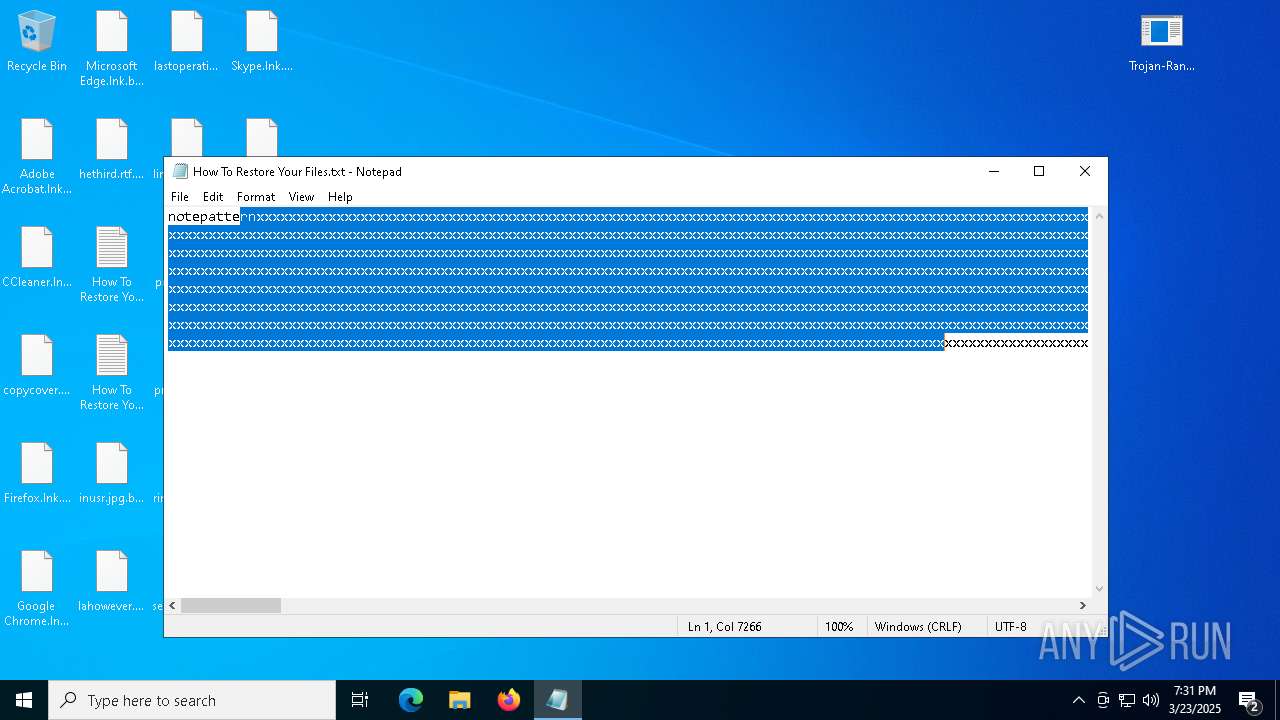Select the copycover file icon

point(37,366)
